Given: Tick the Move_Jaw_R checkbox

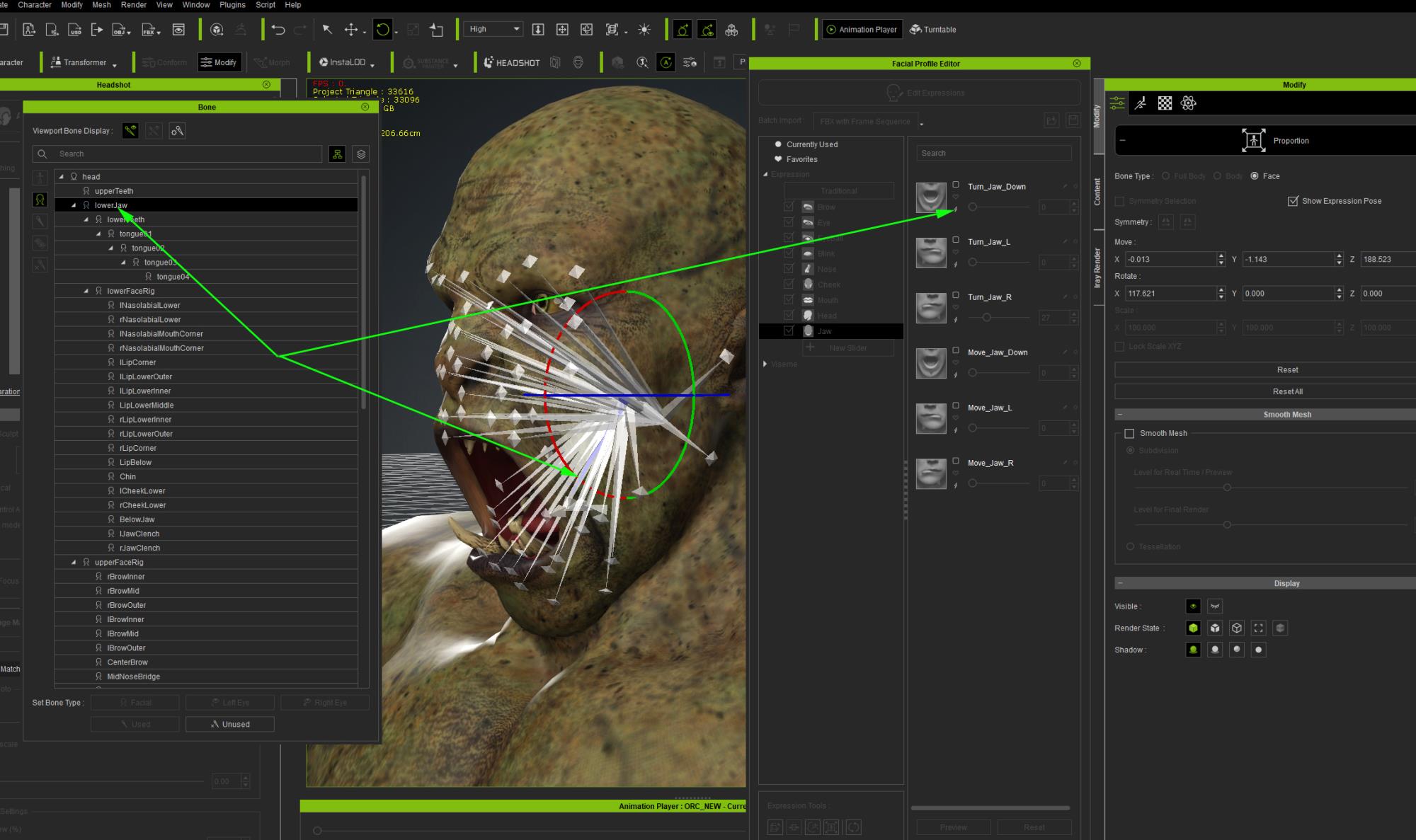Looking at the screenshot, I should click(956, 461).
